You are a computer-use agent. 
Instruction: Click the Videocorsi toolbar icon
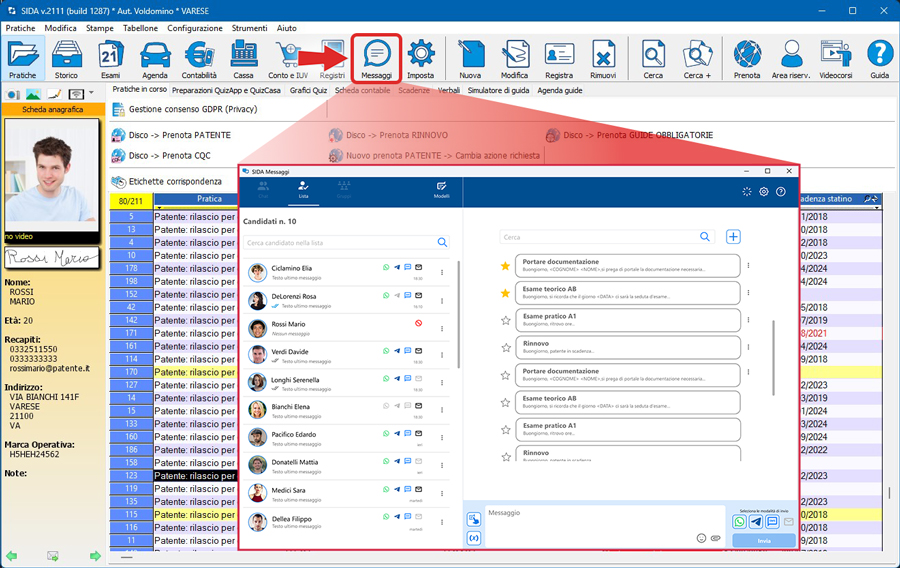pyautogui.click(x=835, y=59)
